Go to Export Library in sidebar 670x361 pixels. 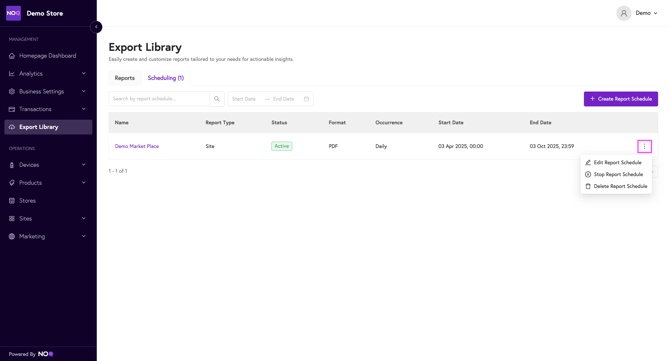(x=48, y=127)
